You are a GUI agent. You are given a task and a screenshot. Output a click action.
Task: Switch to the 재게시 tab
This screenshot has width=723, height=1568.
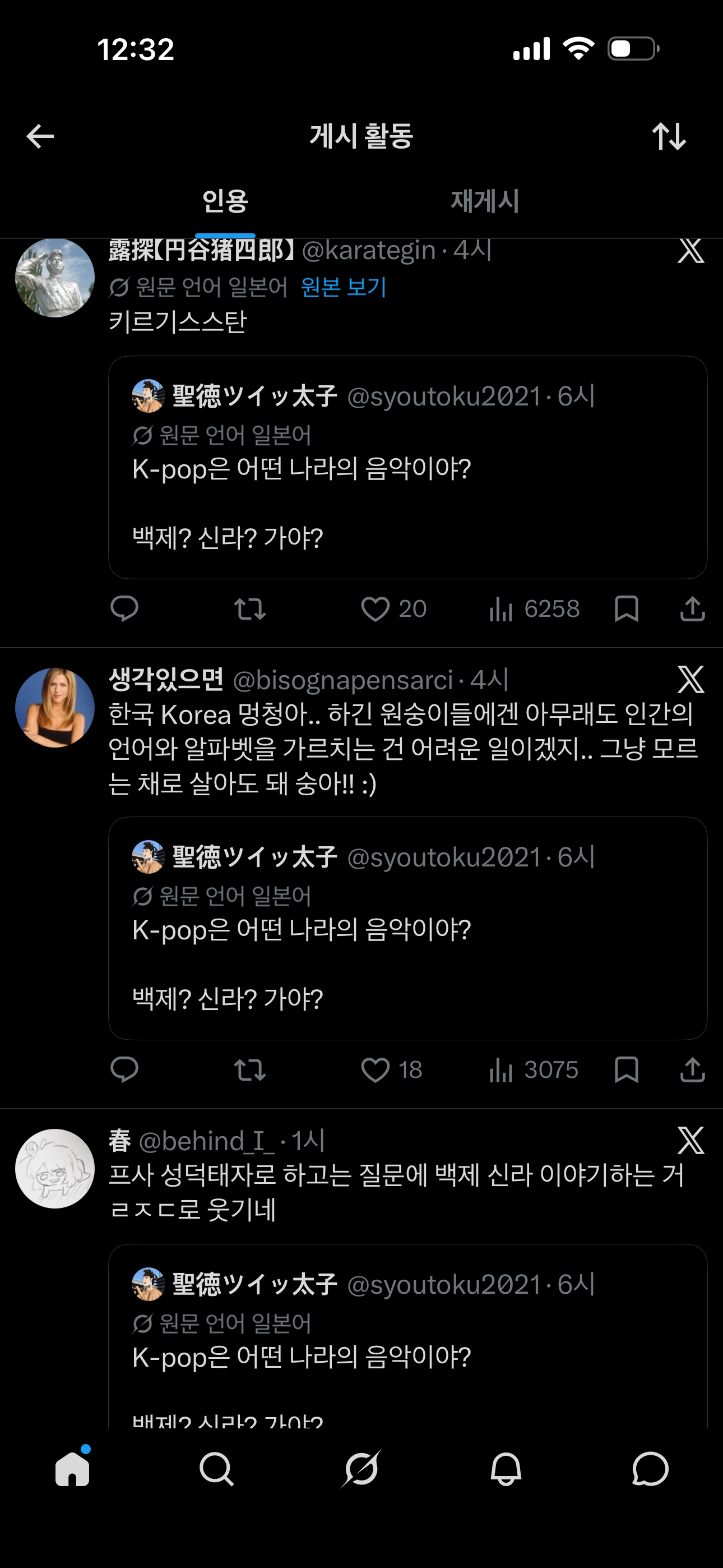(484, 201)
